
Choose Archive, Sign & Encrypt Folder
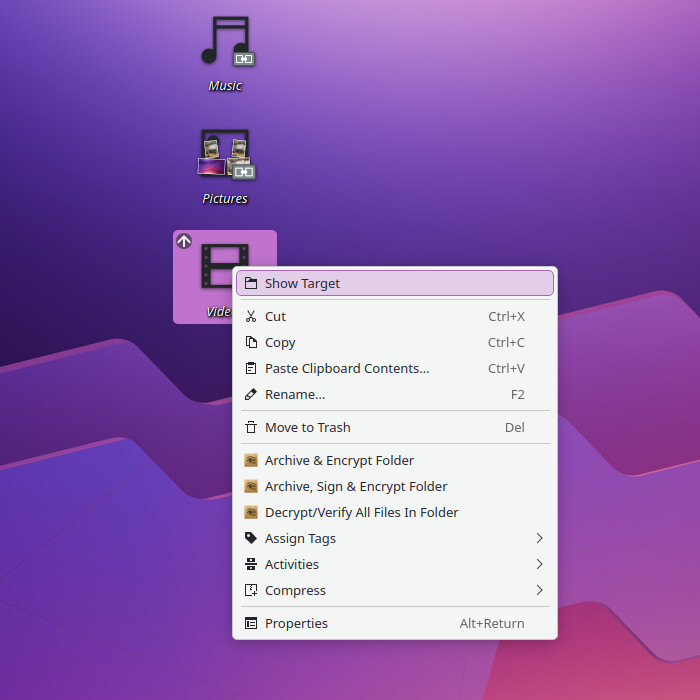tap(395, 486)
